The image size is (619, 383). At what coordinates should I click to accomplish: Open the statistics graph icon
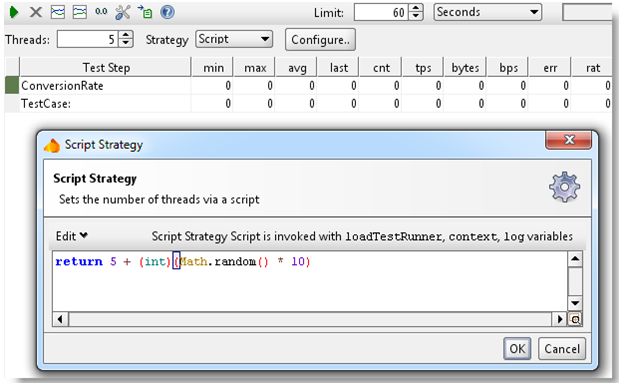[58, 12]
